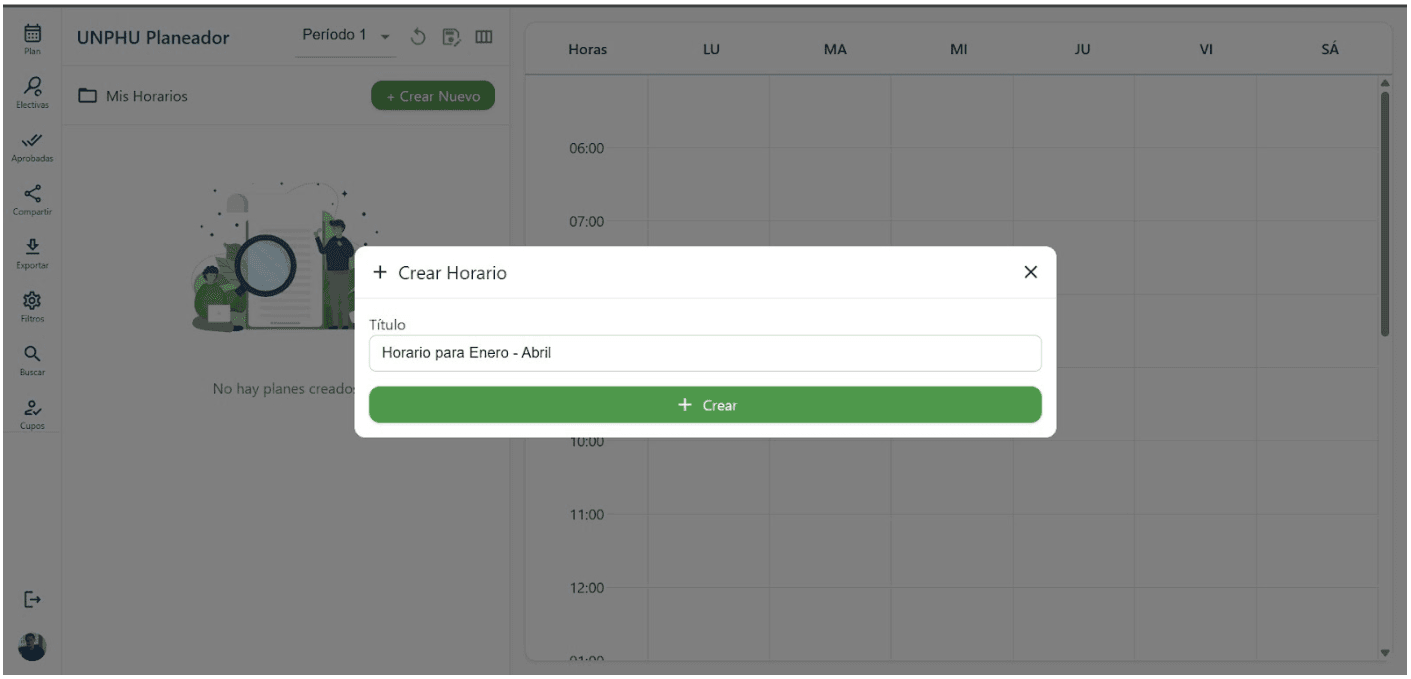Click the MI column header
Viewport: 1411px width, 679px height.
(x=958, y=49)
